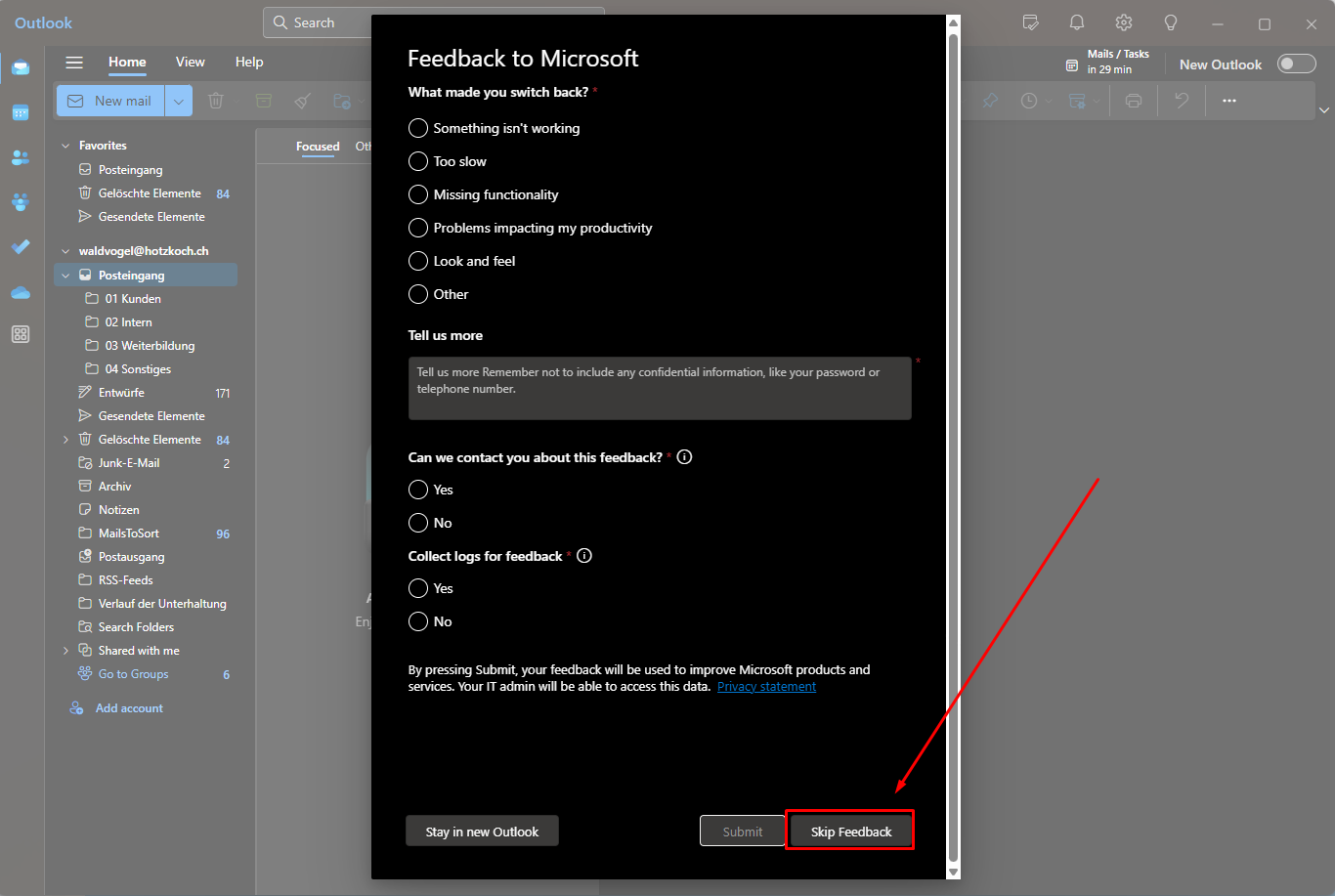
Task: Open the To Do checkmark icon
Action: point(21,246)
